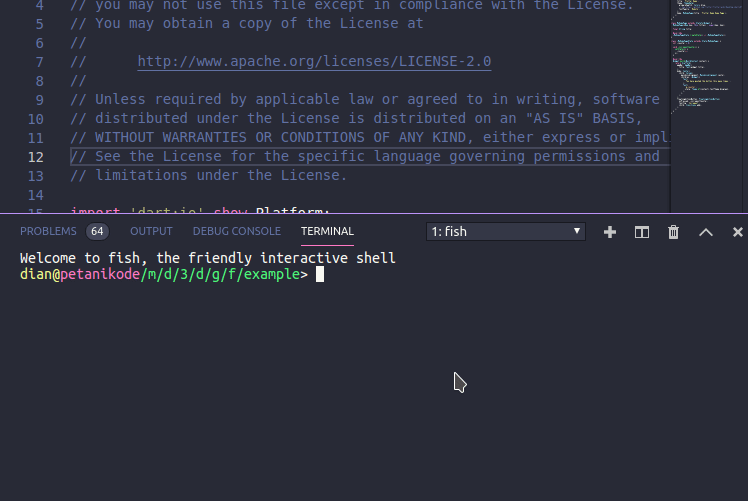The image size is (748, 501).
Task: Open the "1: fish" terminal selector dropdown
Action: tap(505, 232)
